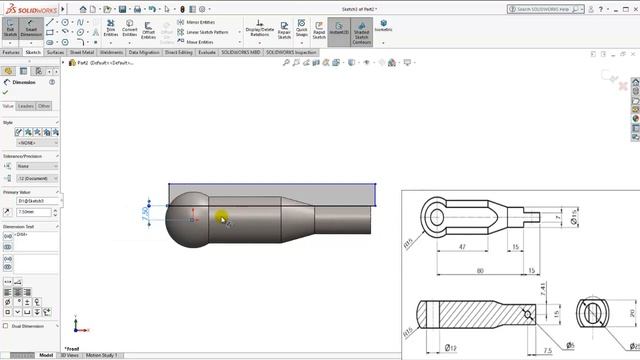Add a diameter symbol to the dimension text
This screenshot has width=640, height=360.
[x=7, y=302]
